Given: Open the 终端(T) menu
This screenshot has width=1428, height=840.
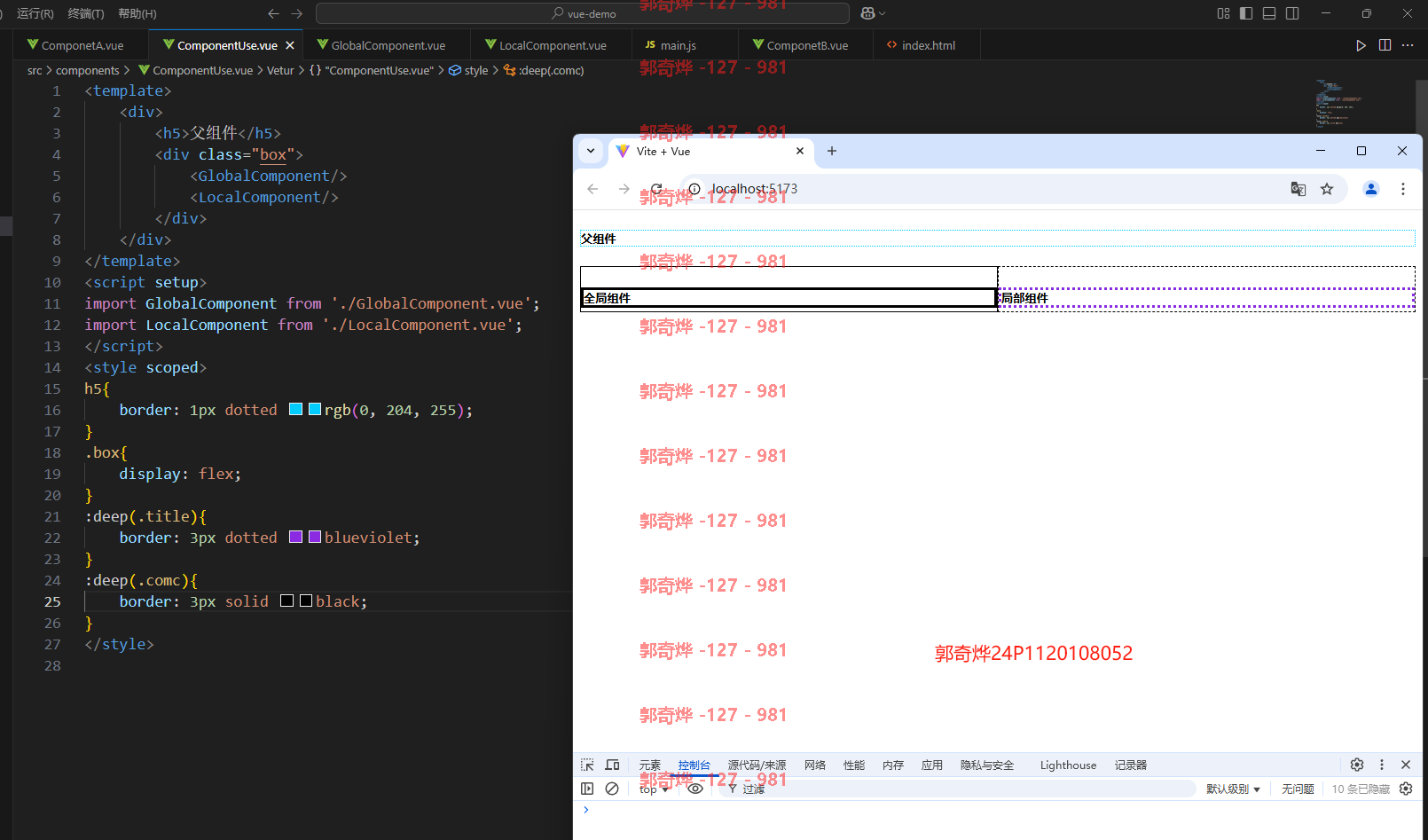Looking at the screenshot, I should (x=86, y=13).
